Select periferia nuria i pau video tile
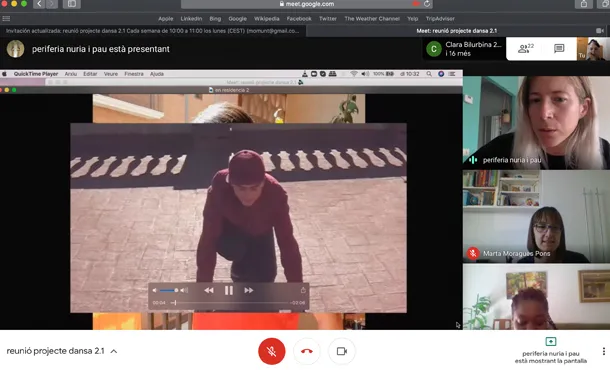 [536, 123]
